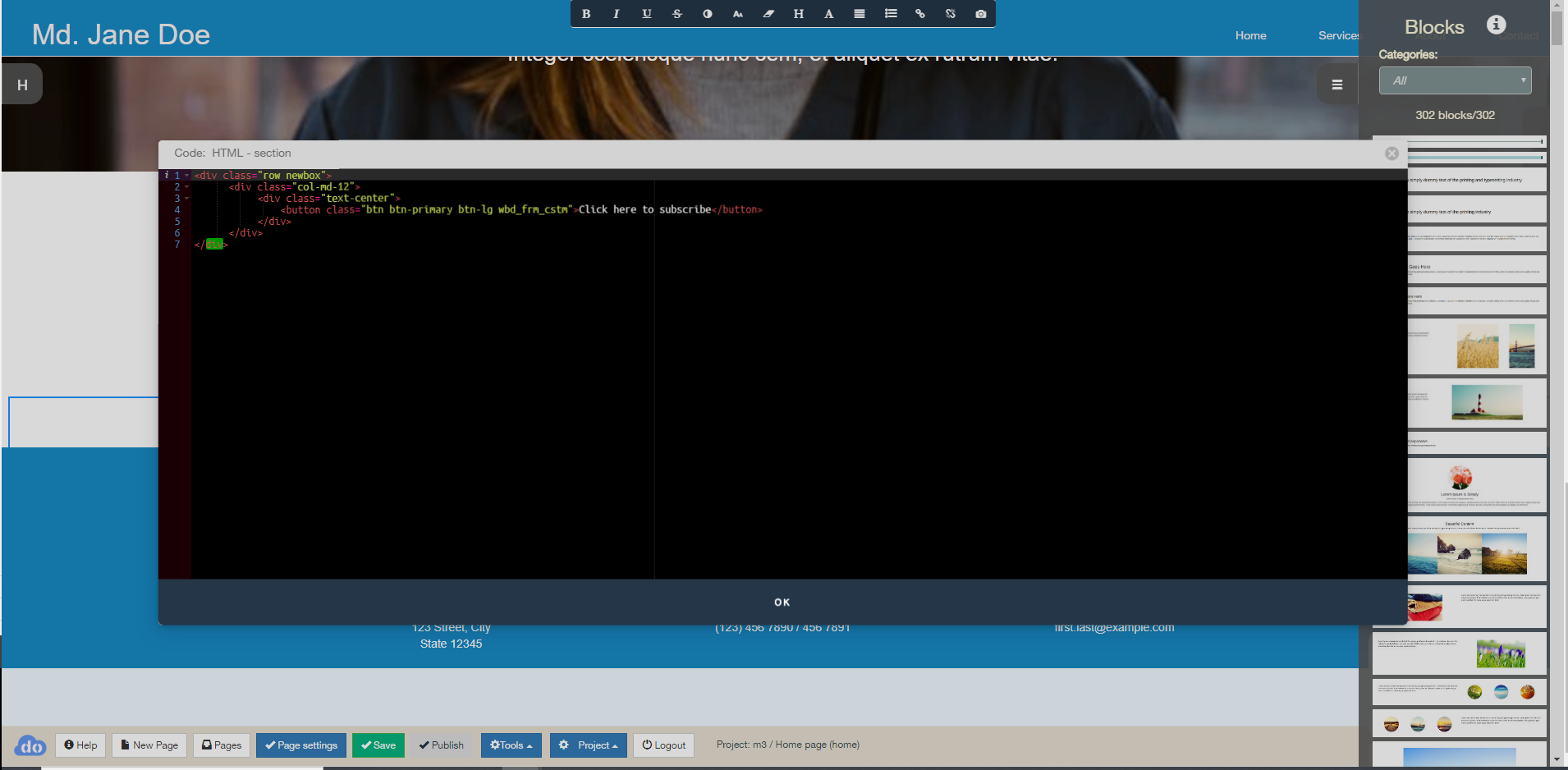Create a New Page
1568x770 pixels.
(149, 745)
